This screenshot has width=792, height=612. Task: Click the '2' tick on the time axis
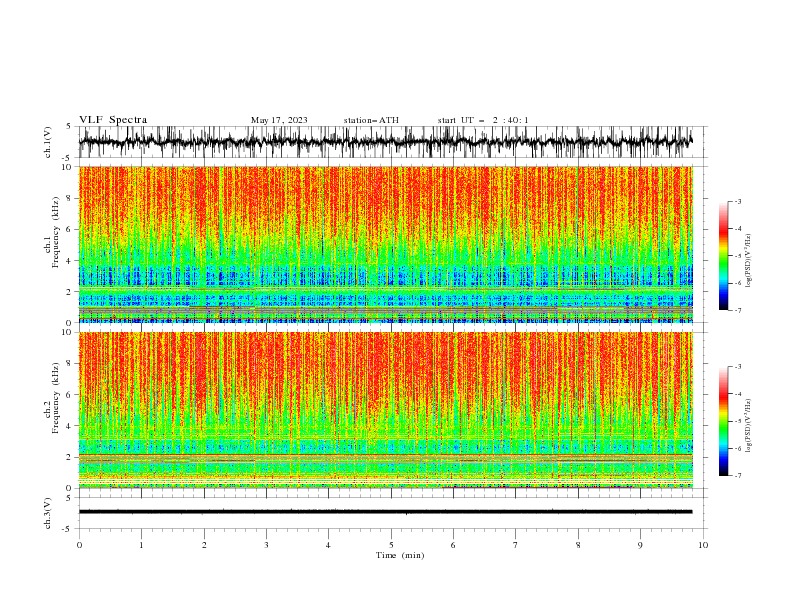[x=204, y=545]
